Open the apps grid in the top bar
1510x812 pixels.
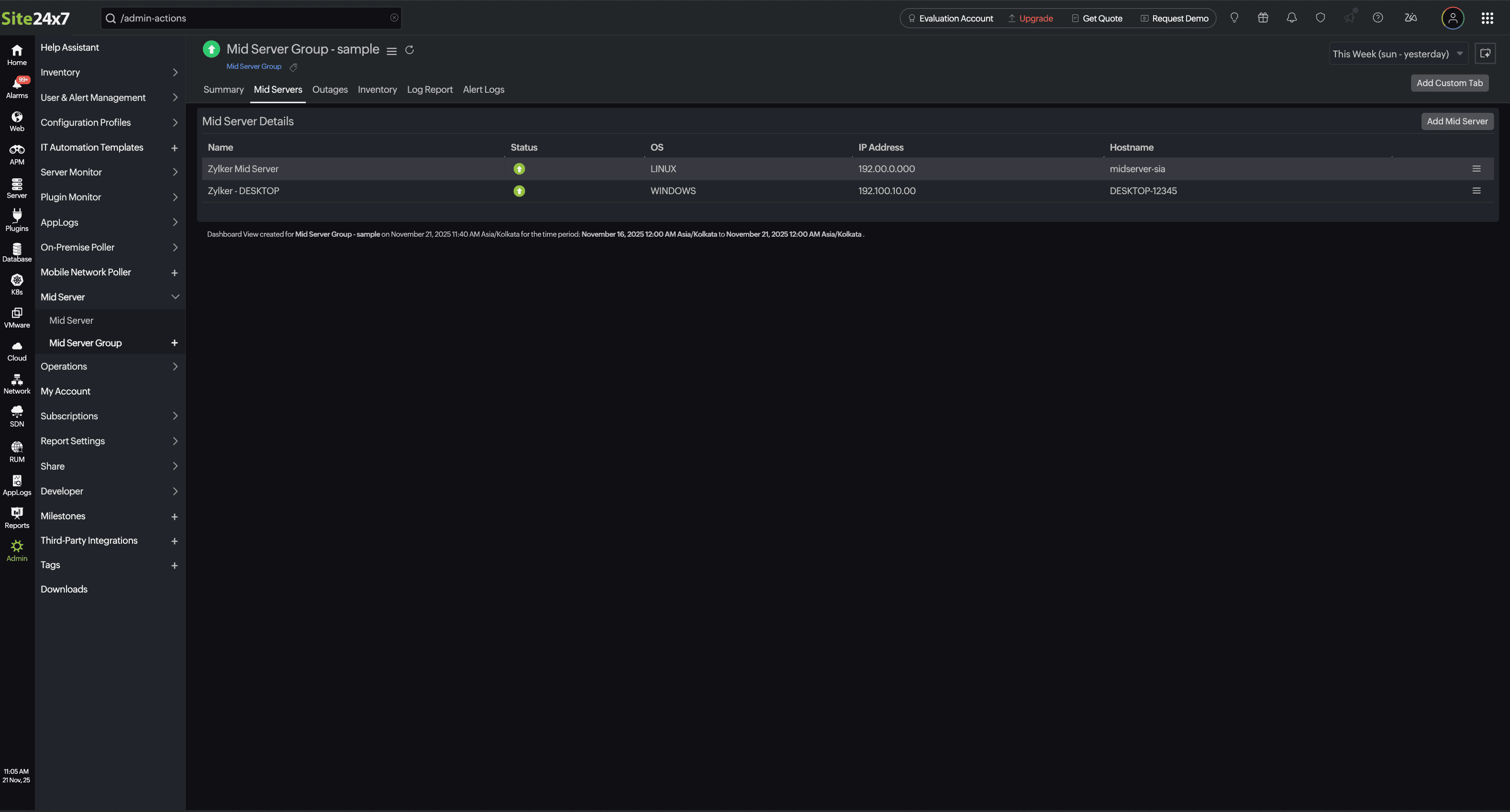click(x=1488, y=18)
